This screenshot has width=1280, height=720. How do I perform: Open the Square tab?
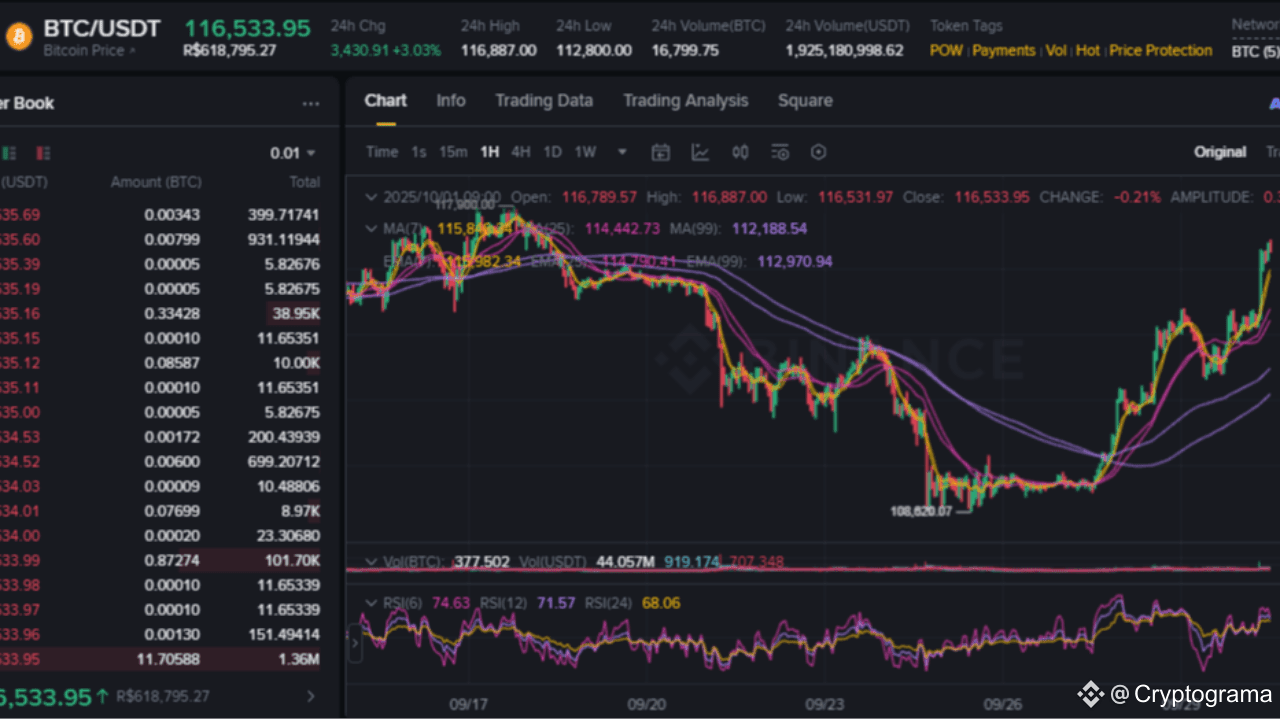point(805,101)
